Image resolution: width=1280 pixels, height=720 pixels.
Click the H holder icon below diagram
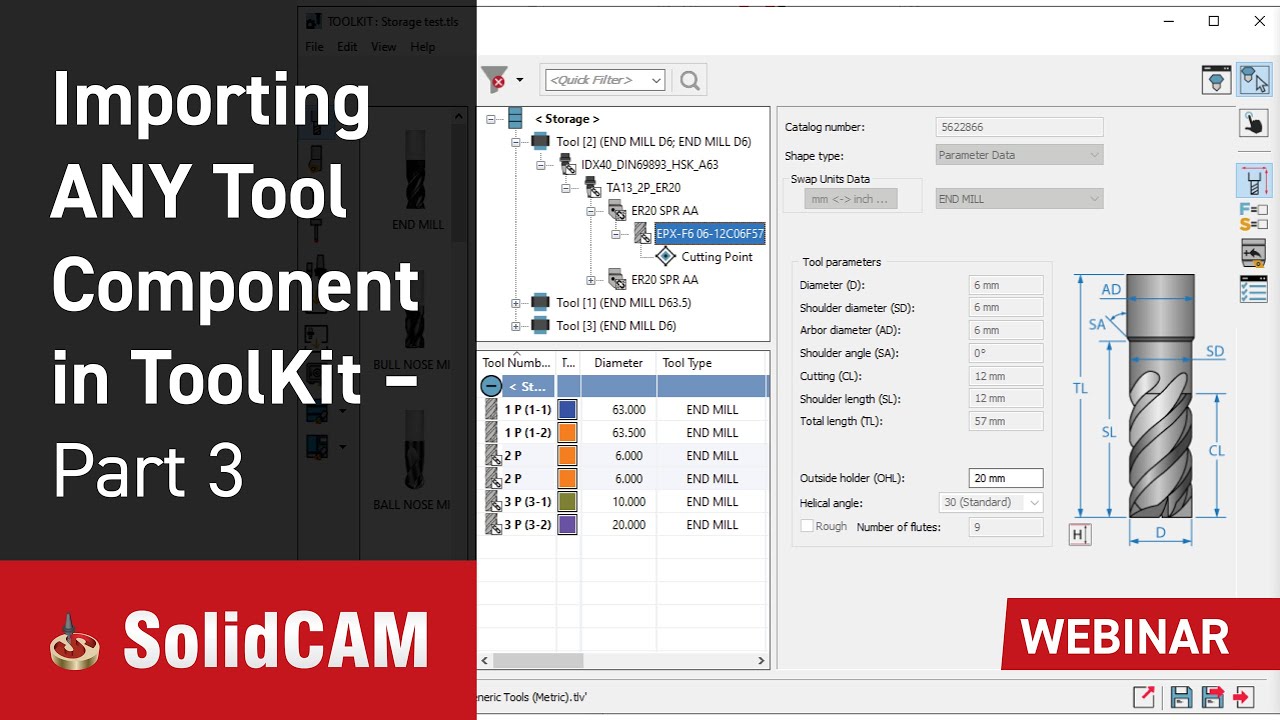(x=1079, y=535)
